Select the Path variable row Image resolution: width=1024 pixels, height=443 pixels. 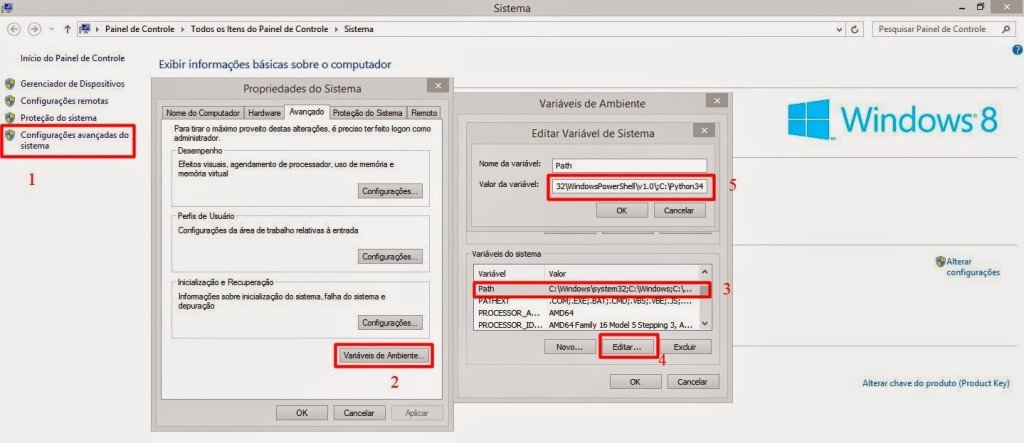(587, 289)
